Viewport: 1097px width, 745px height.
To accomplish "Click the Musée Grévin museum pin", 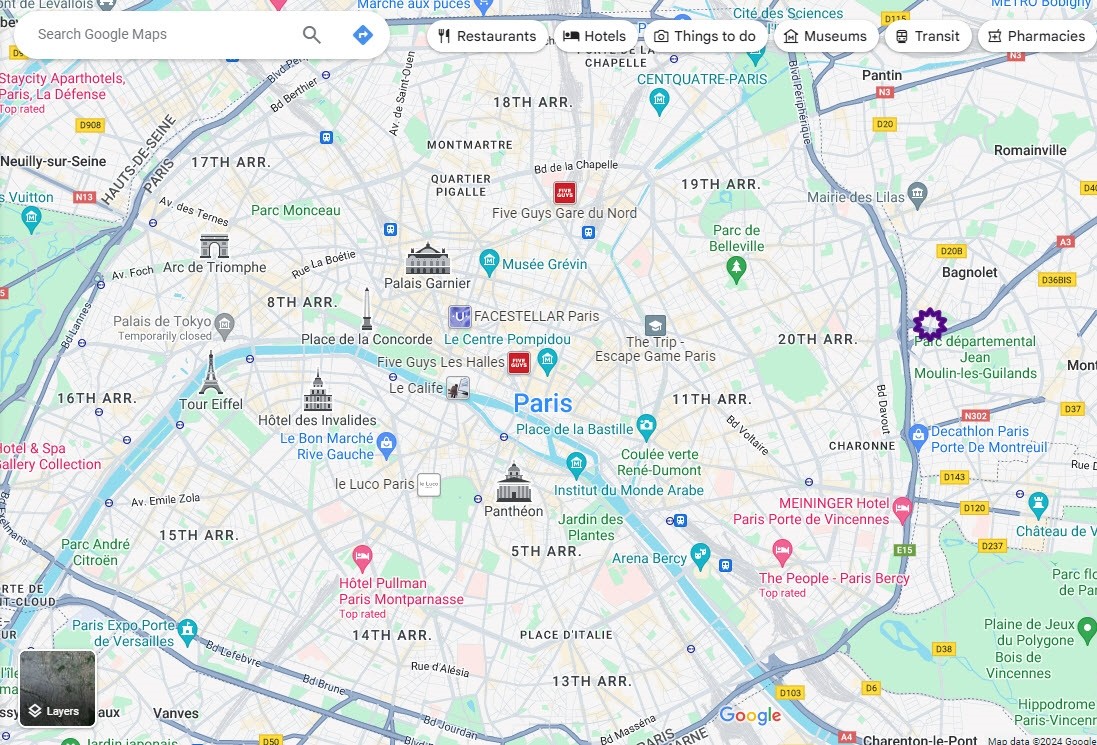I will (489, 262).
